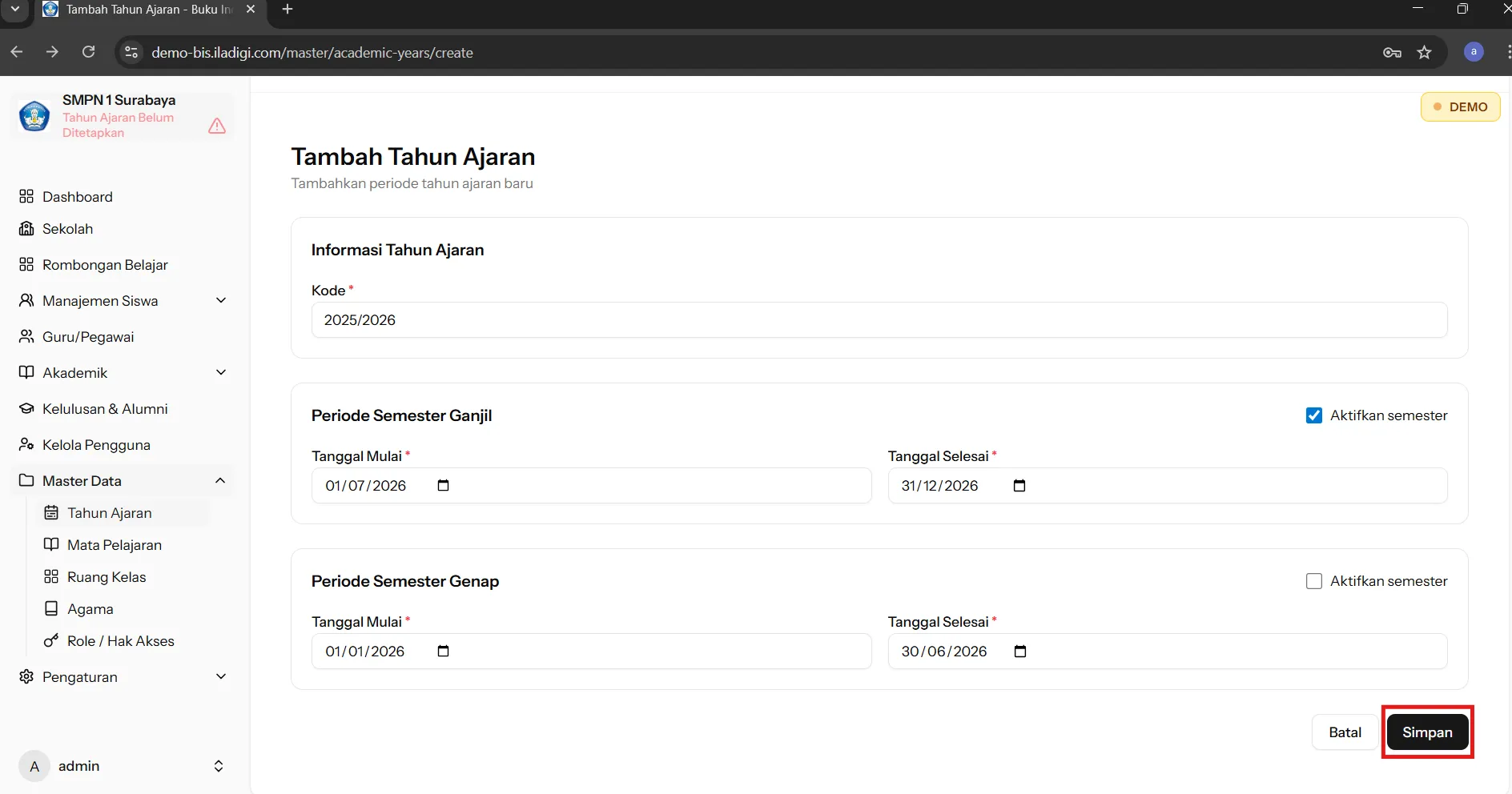Click the Role / Hak Akses key icon
The image size is (1512, 794).
point(51,640)
